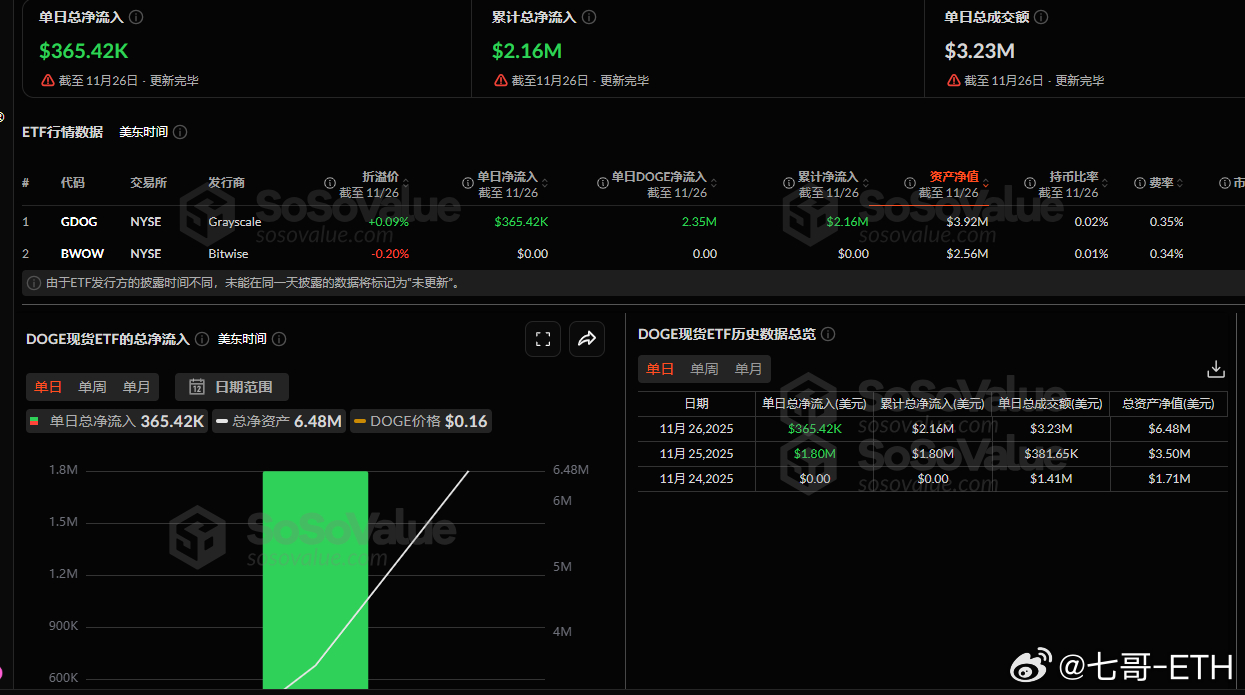Click info icon left of 累计净流入 header
The width and height of the screenshot is (1245, 695).
(x=789, y=183)
